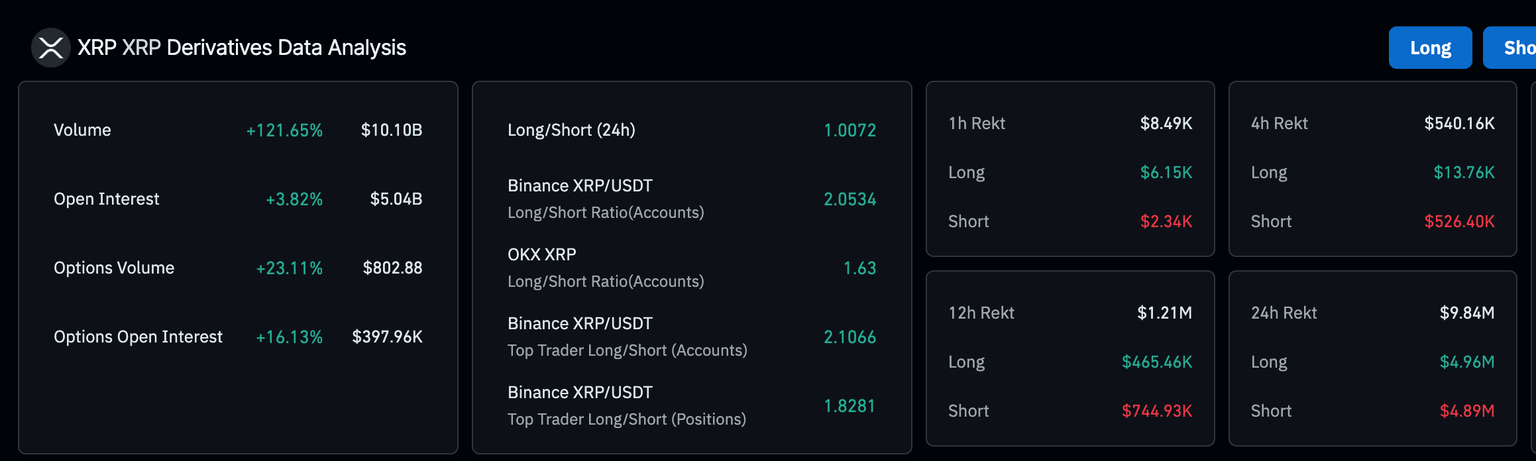Click the Options Volume row label
Screen dimensions: 1536x461
pos(114,268)
